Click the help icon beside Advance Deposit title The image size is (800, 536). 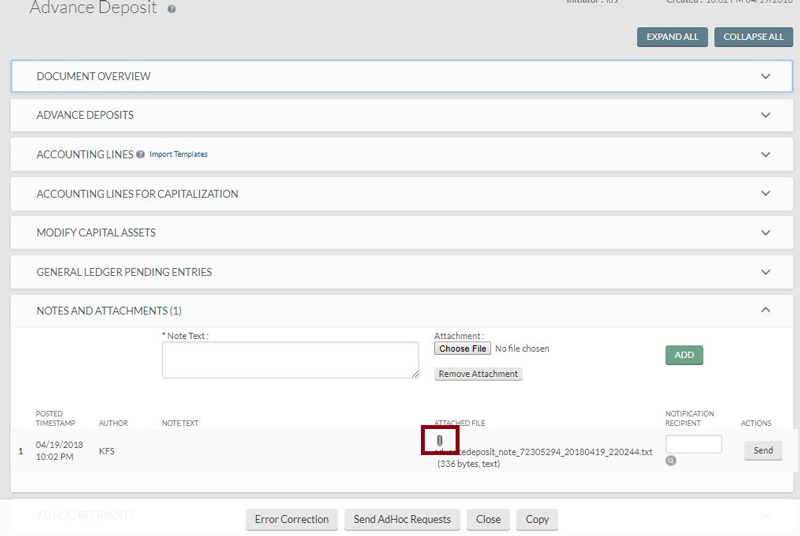click(x=171, y=9)
